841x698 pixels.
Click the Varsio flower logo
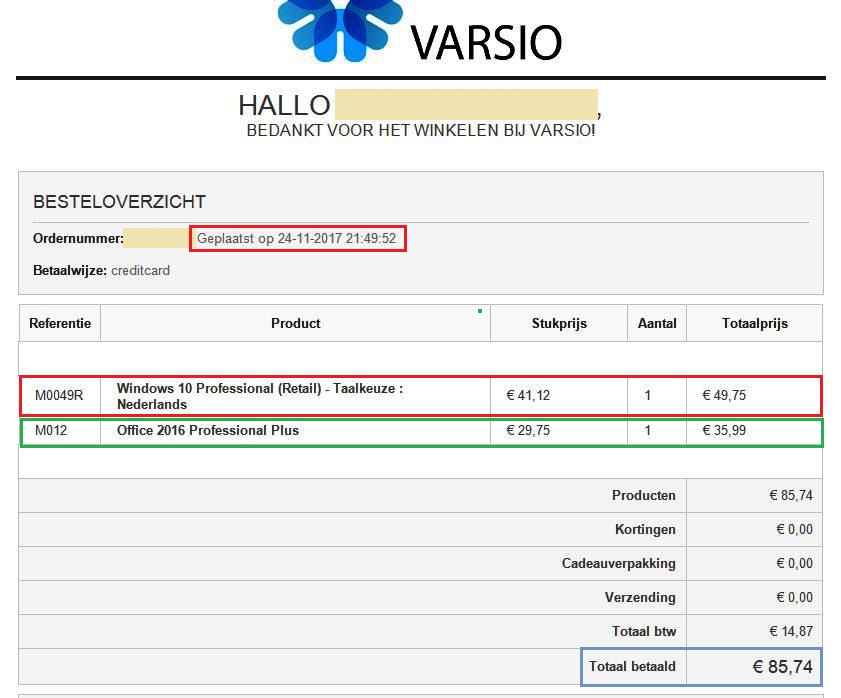coord(340,30)
